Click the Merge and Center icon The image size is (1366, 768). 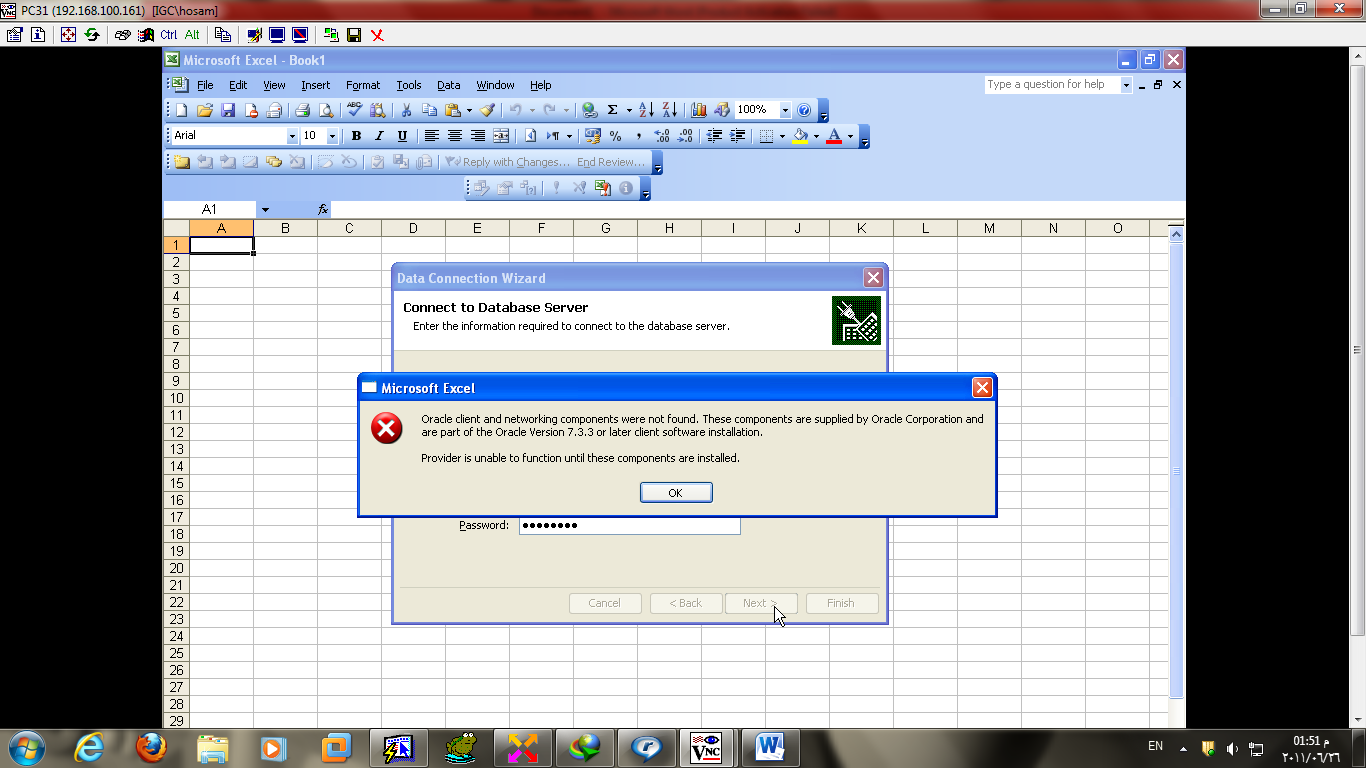click(501, 136)
